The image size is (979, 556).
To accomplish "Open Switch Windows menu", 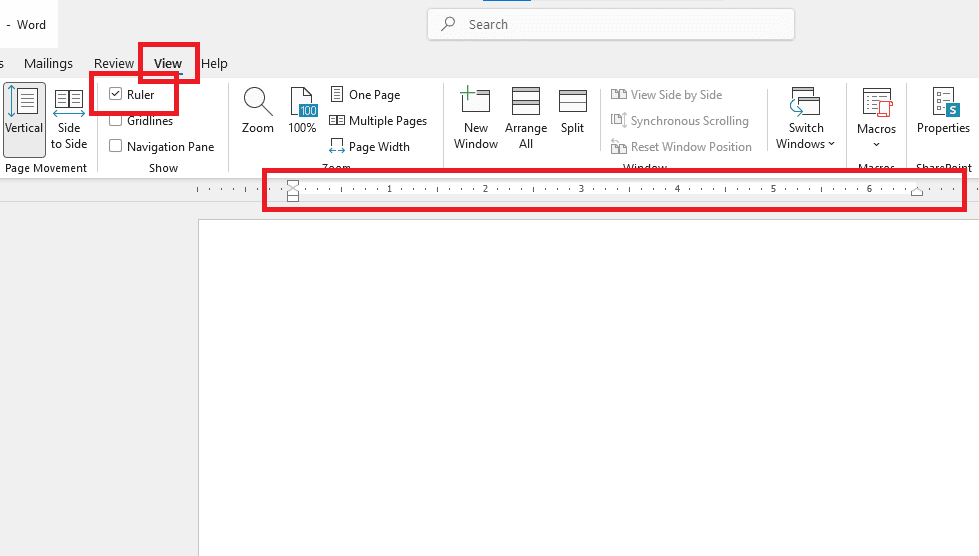I will point(805,119).
